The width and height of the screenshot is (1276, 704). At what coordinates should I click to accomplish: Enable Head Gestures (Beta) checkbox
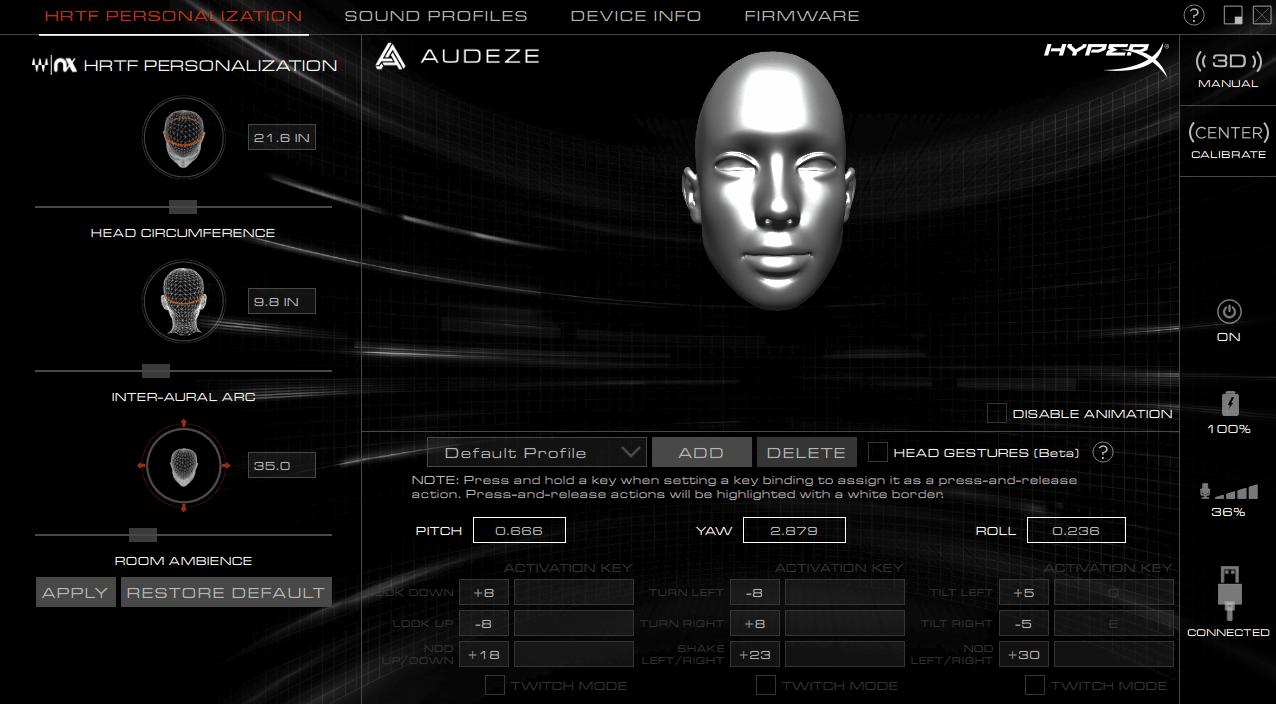coord(877,452)
